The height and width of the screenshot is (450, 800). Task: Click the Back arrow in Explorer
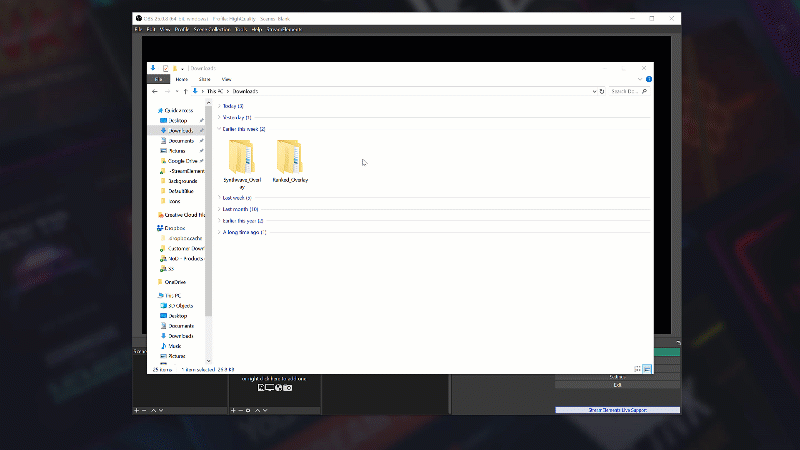(x=154, y=91)
